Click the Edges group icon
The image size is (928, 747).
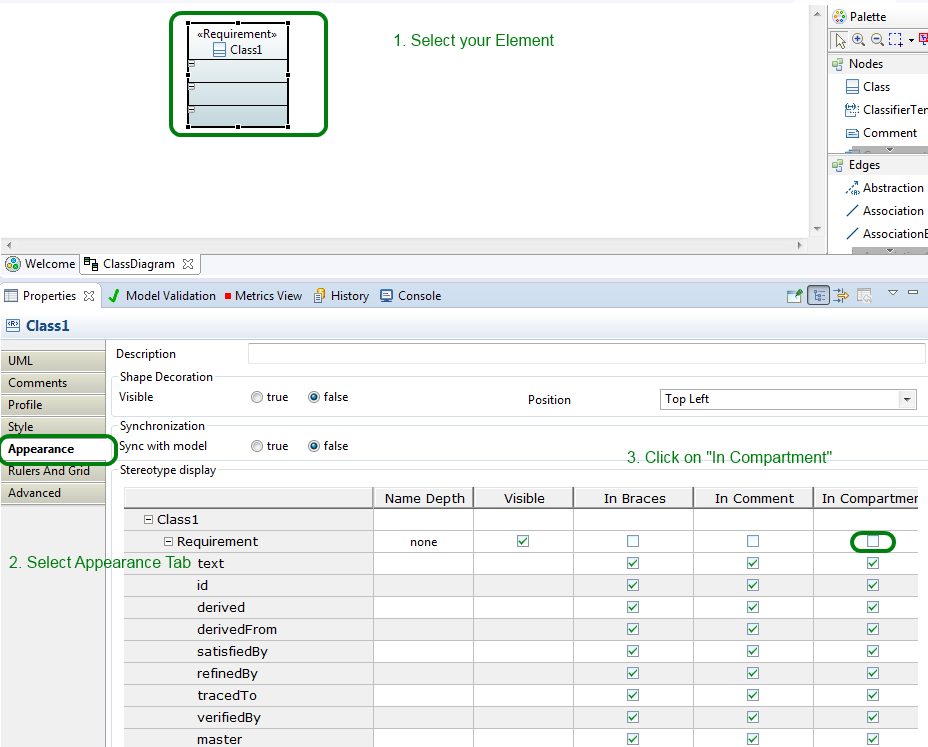[837, 165]
